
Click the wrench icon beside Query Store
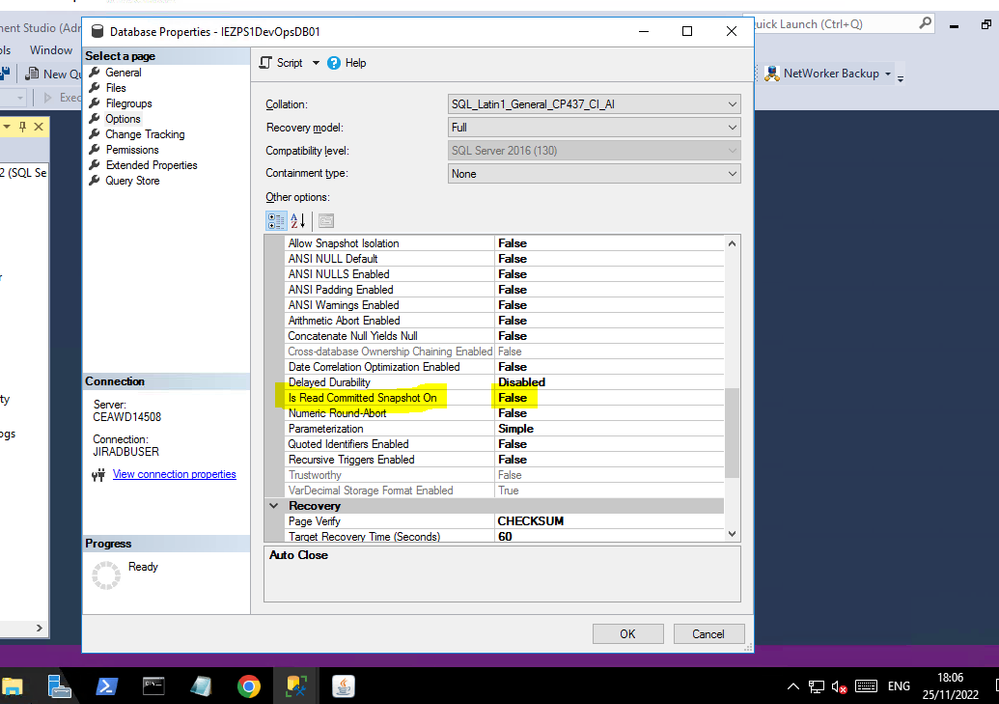coord(94,180)
